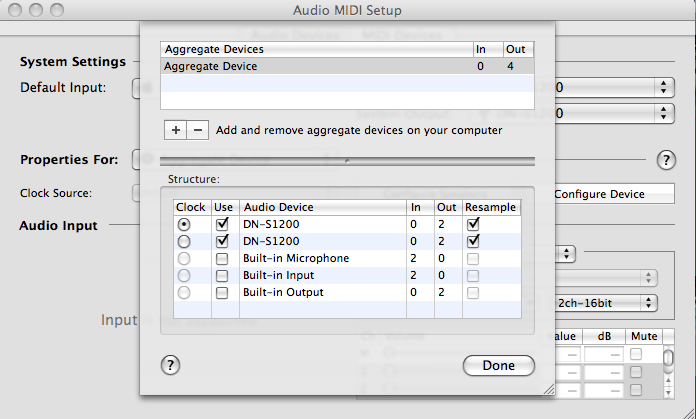Click Done to close the sheet

click(x=498, y=365)
